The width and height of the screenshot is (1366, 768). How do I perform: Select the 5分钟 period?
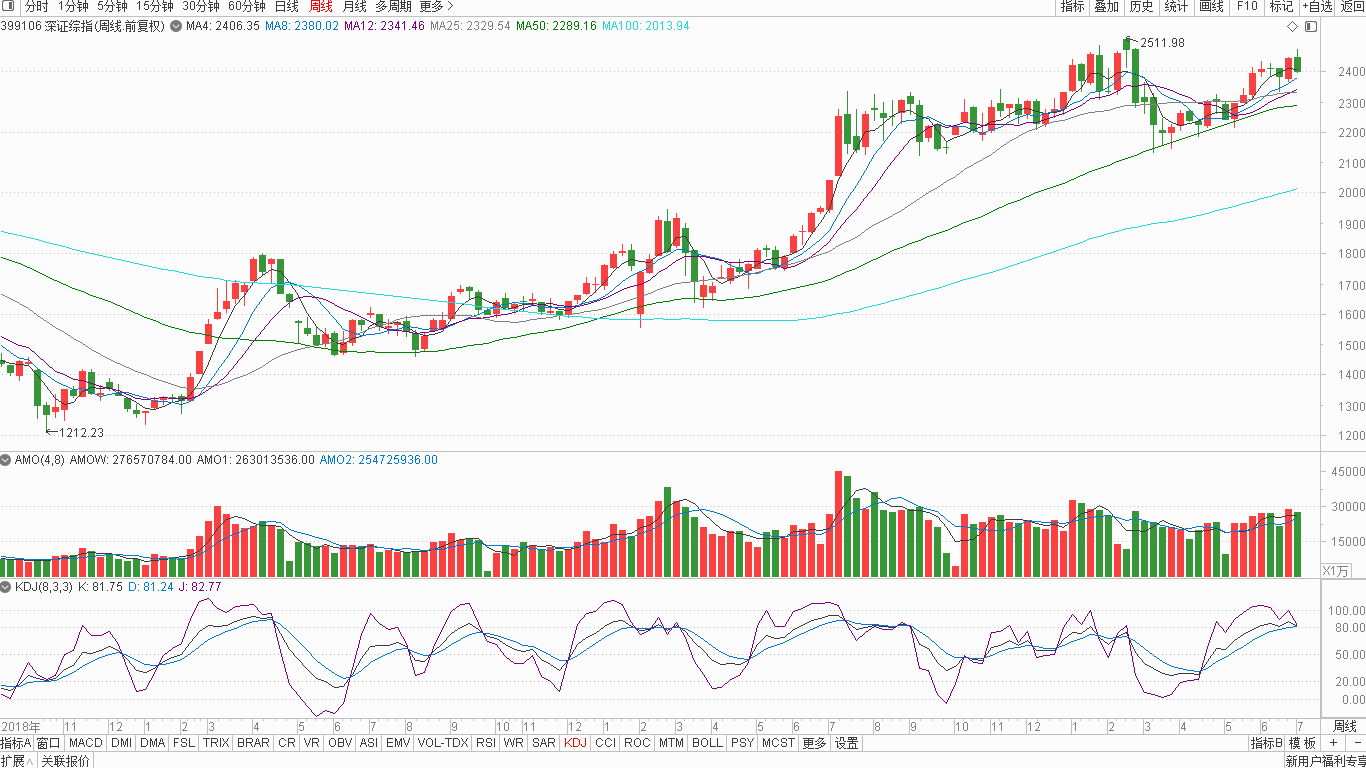113,6
